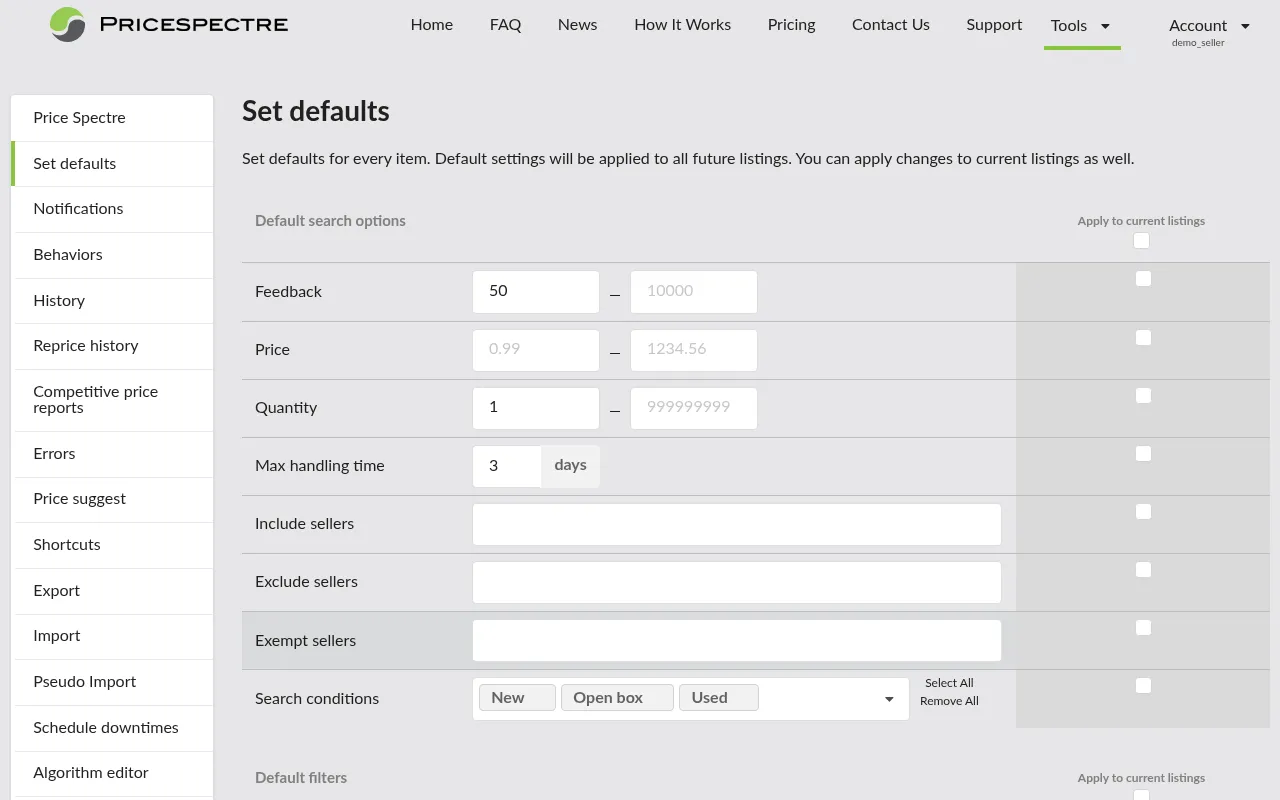This screenshot has width=1280, height=800.
Task: Click Select All for search conditions
Action: (948, 682)
